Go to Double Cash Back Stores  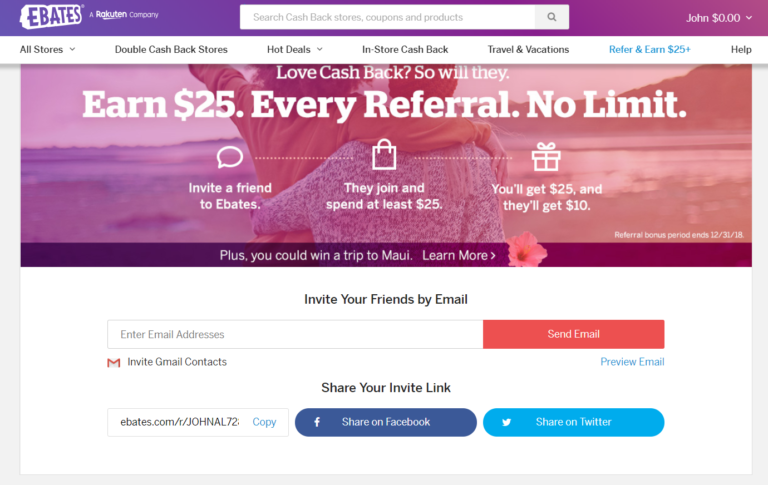coord(171,49)
